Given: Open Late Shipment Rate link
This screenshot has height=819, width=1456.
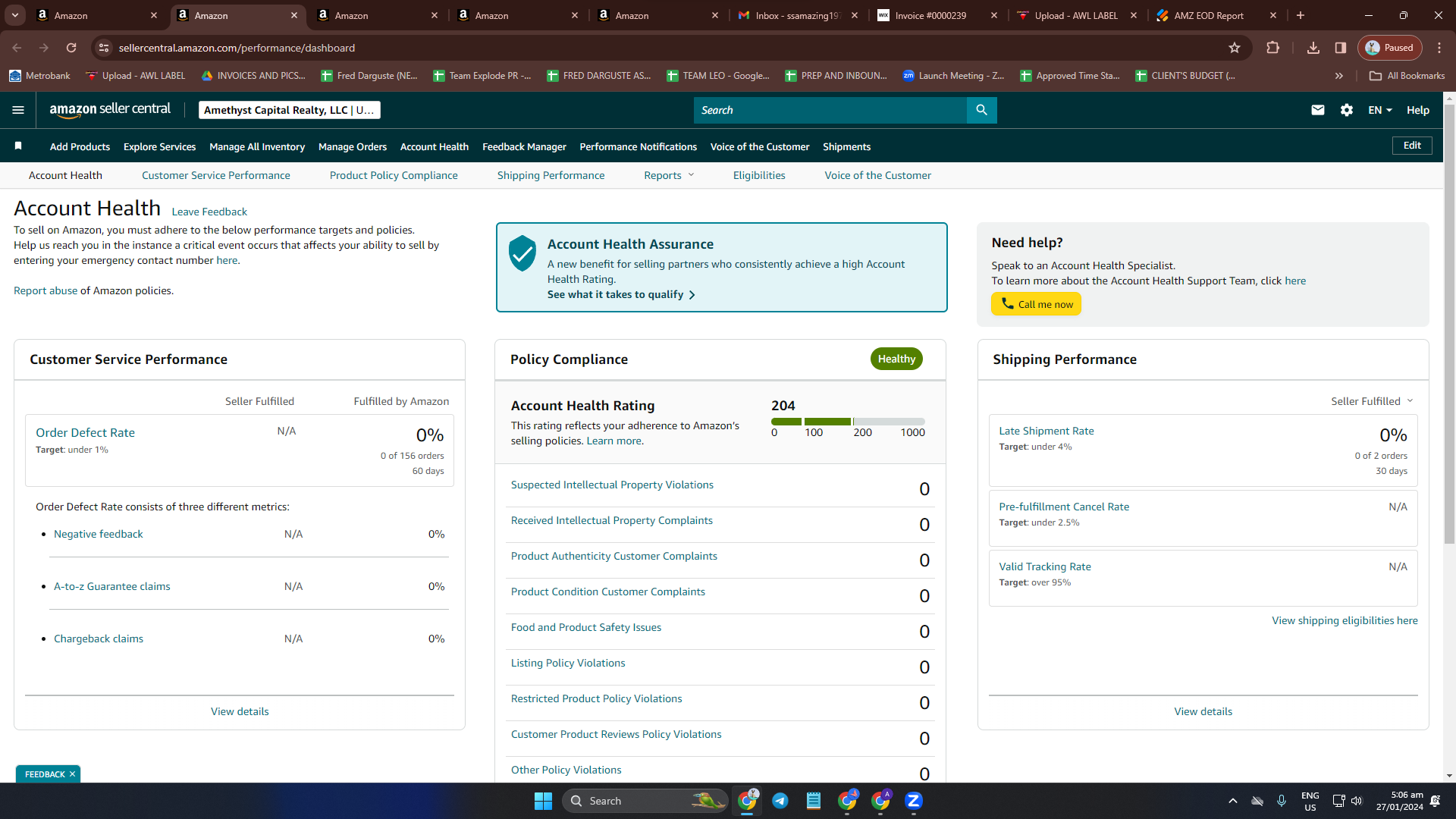Looking at the screenshot, I should tap(1046, 431).
